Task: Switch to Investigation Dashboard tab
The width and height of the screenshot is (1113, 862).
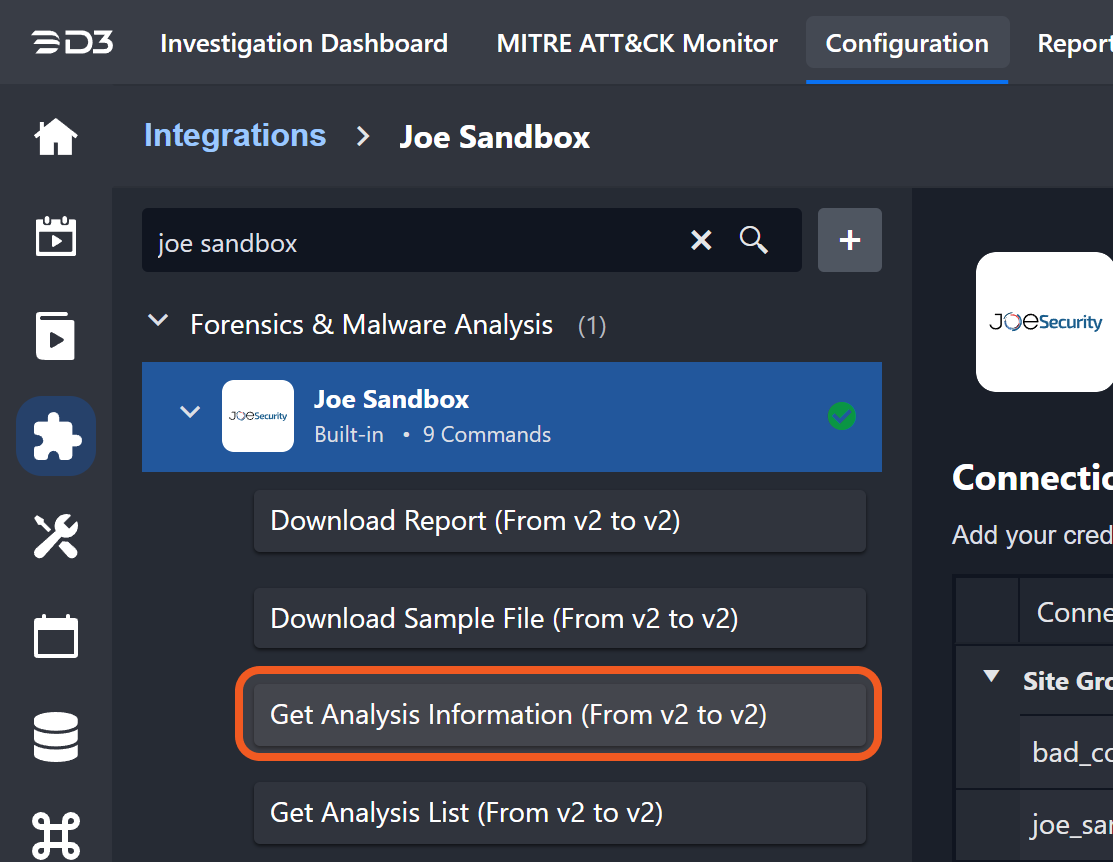Action: [x=304, y=44]
